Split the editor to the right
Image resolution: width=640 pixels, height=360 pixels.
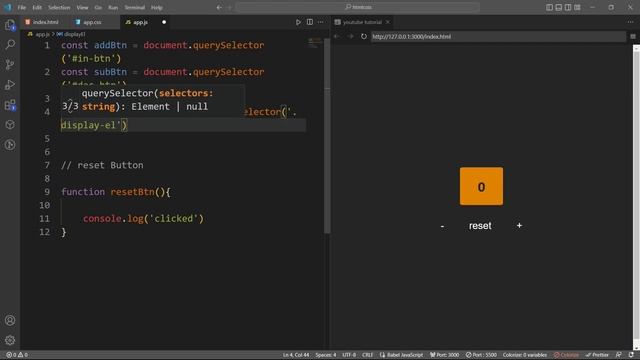tap(310, 22)
